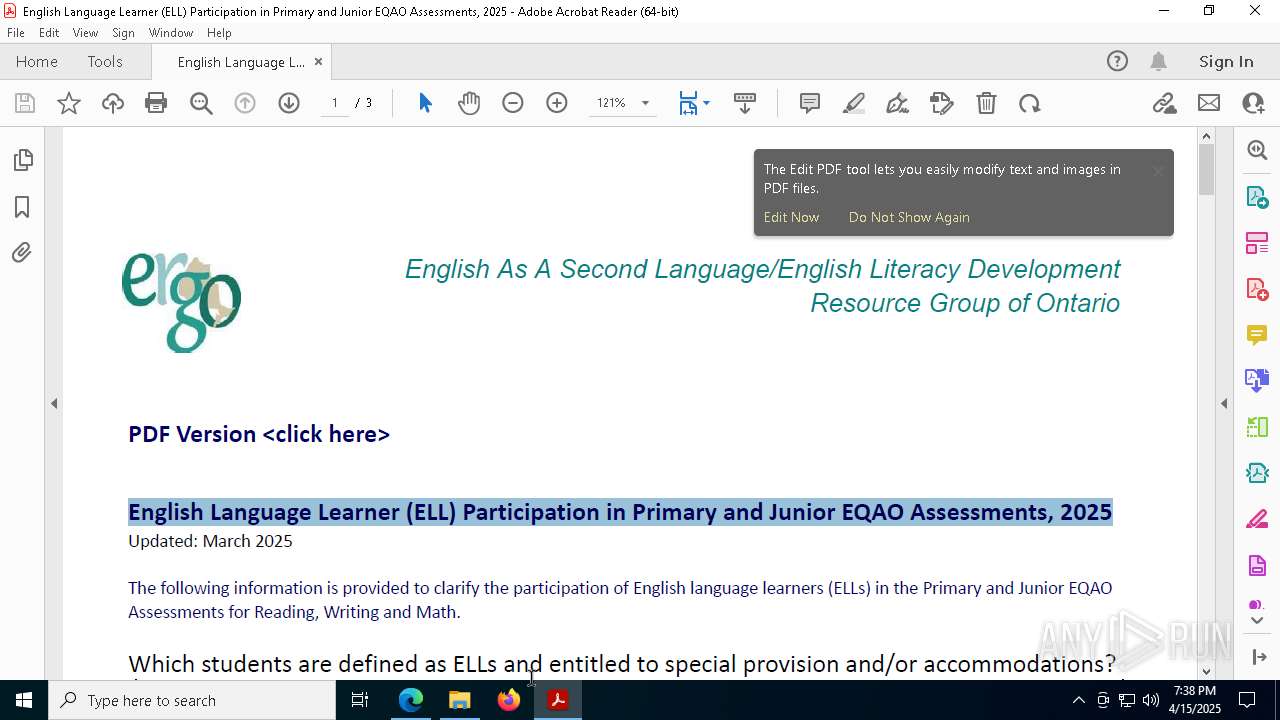Viewport: 1280px width, 720px height.
Task: Open the Combine Files tool in right pane
Action: [x=1257, y=381]
